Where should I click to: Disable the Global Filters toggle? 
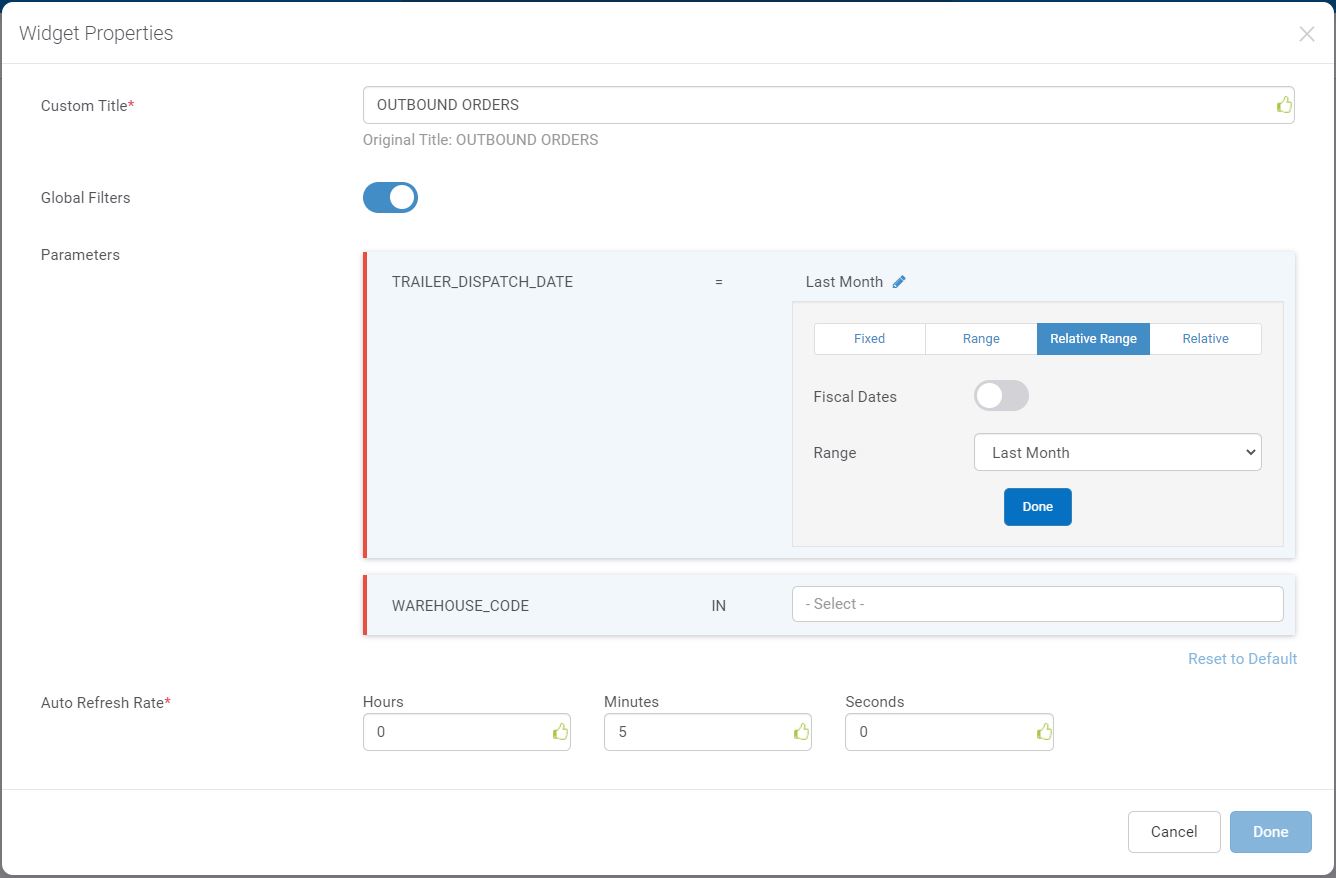click(x=390, y=198)
